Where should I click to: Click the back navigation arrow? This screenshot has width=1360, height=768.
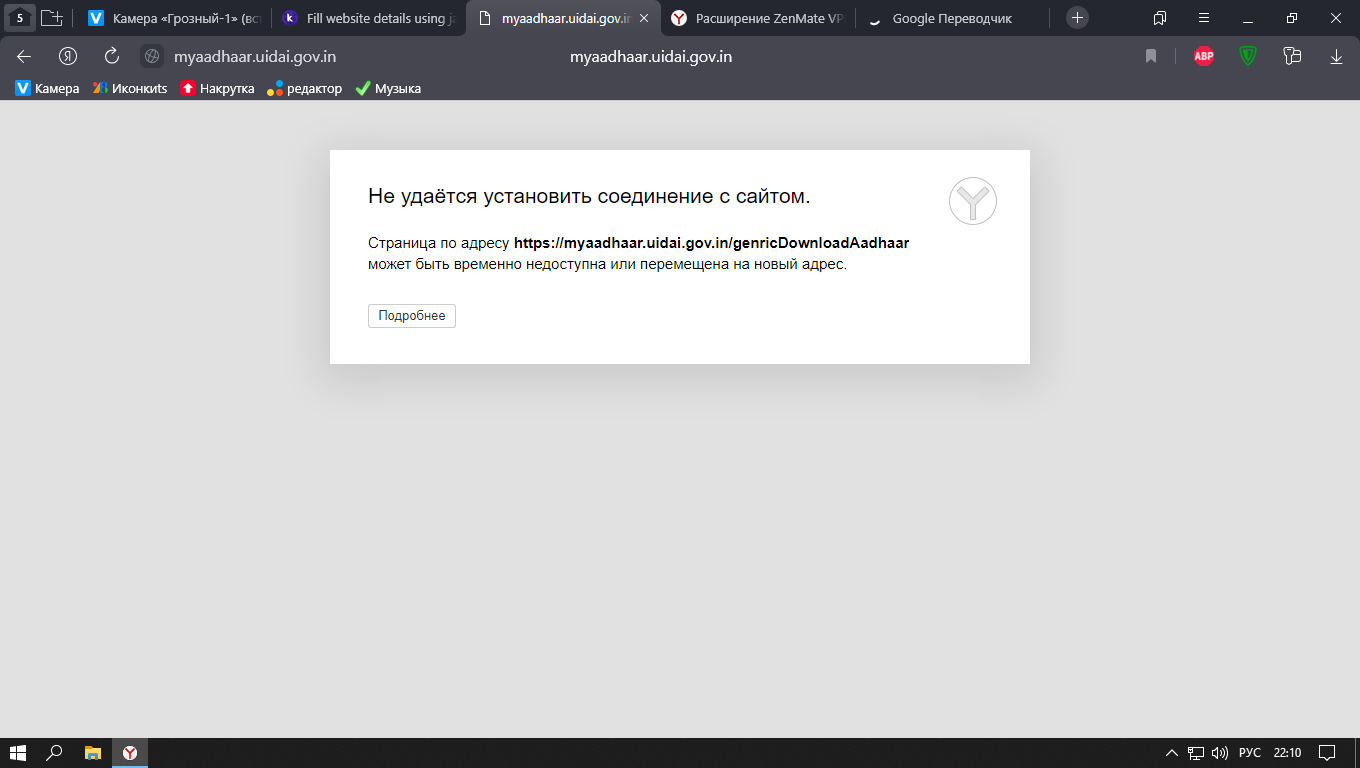tap(24, 57)
